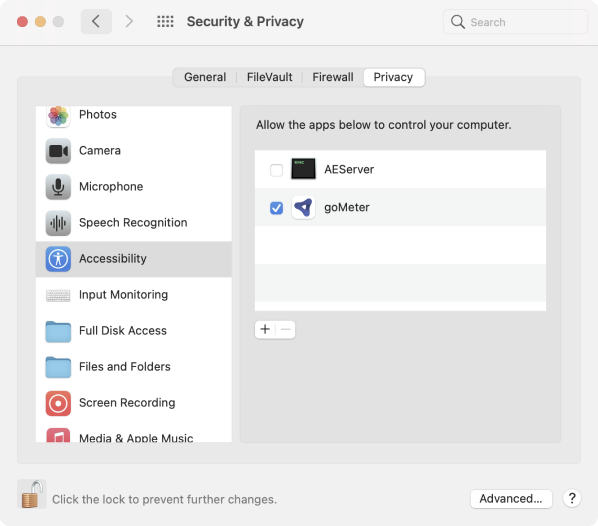Select Full Disk Access folder icon
This screenshot has height=526, width=598.
click(58, 331)
